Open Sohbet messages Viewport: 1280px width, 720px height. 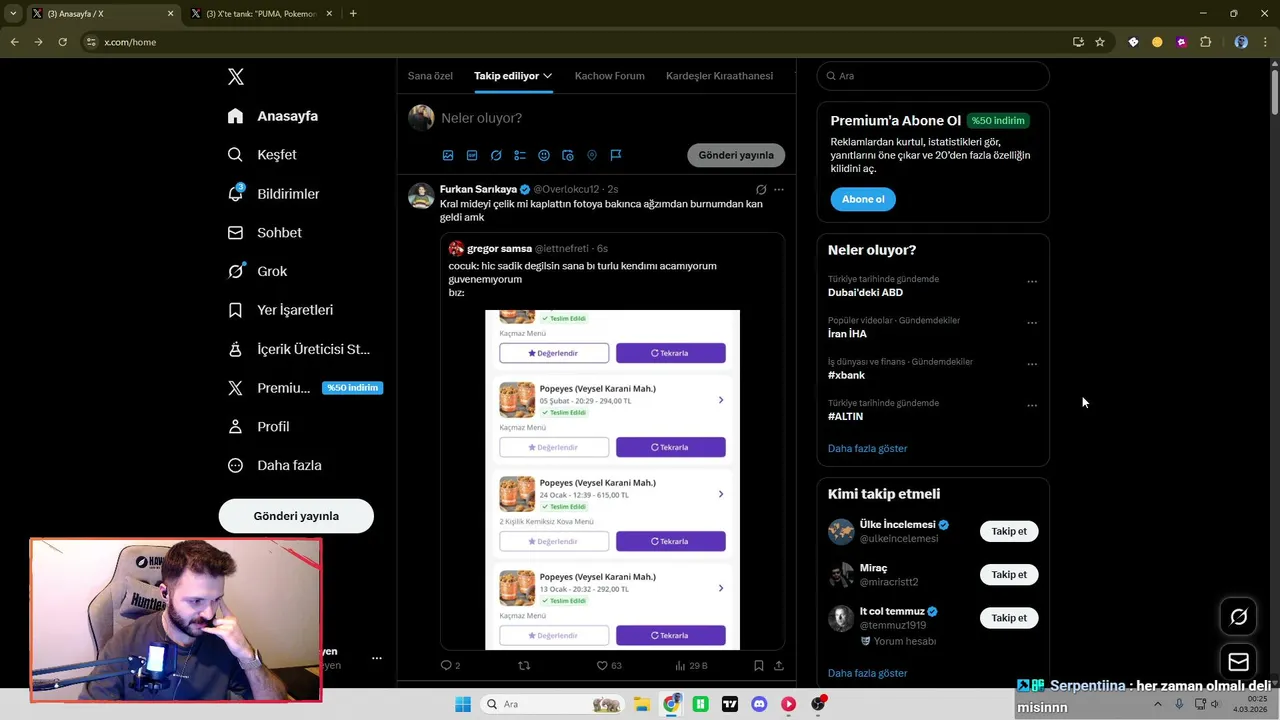coord(264,232)
